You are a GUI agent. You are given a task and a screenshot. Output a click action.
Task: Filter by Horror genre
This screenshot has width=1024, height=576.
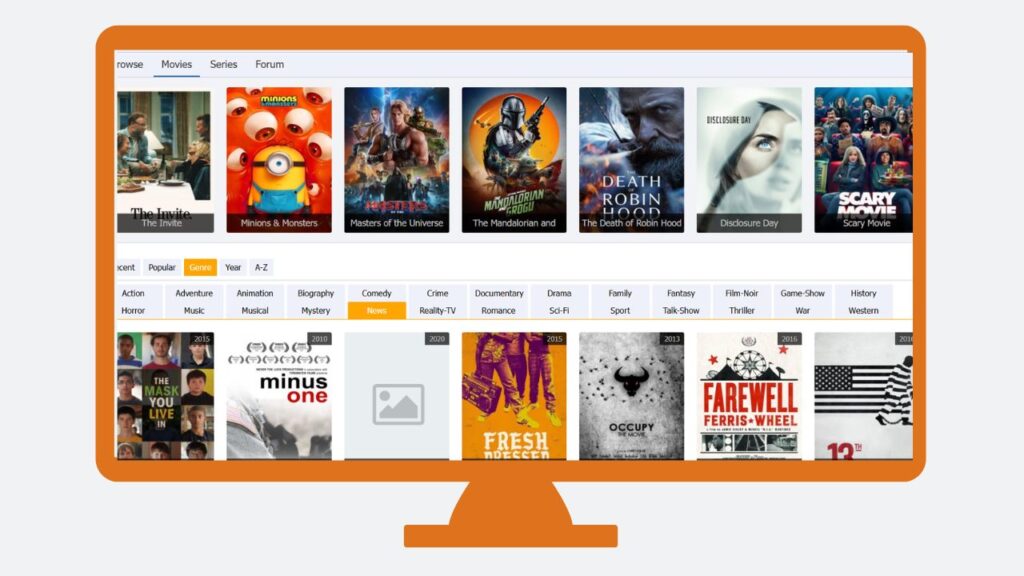(x=133, y=310)
